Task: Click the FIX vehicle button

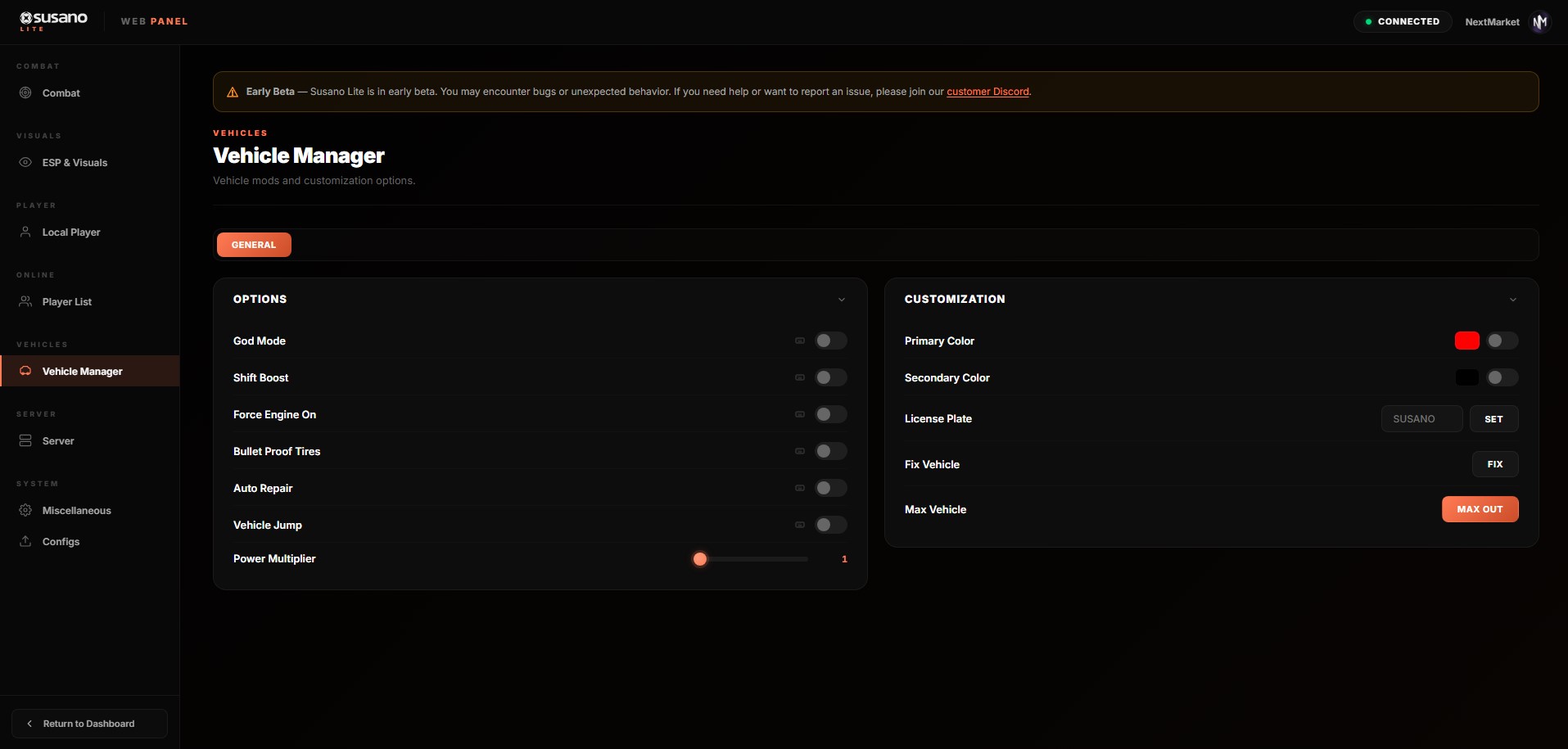Action: pyautogui.click(x=1495, y=464)
